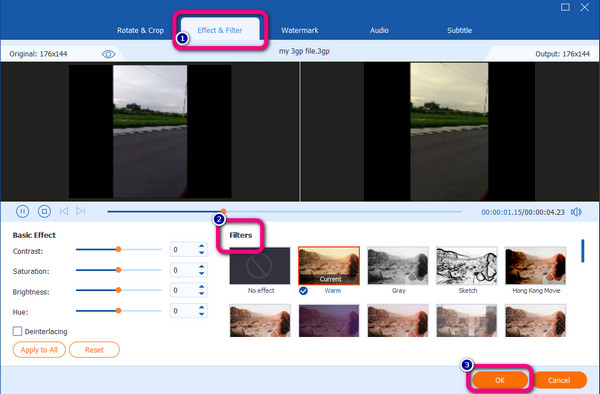
Task: Click the playback time 00:00:01.15/00:00:04.23
Action: 523,212
